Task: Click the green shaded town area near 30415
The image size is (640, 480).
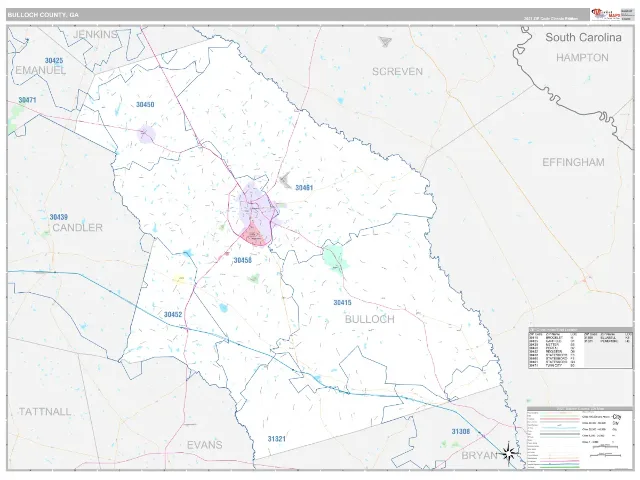Action: (x=335, y=258)
